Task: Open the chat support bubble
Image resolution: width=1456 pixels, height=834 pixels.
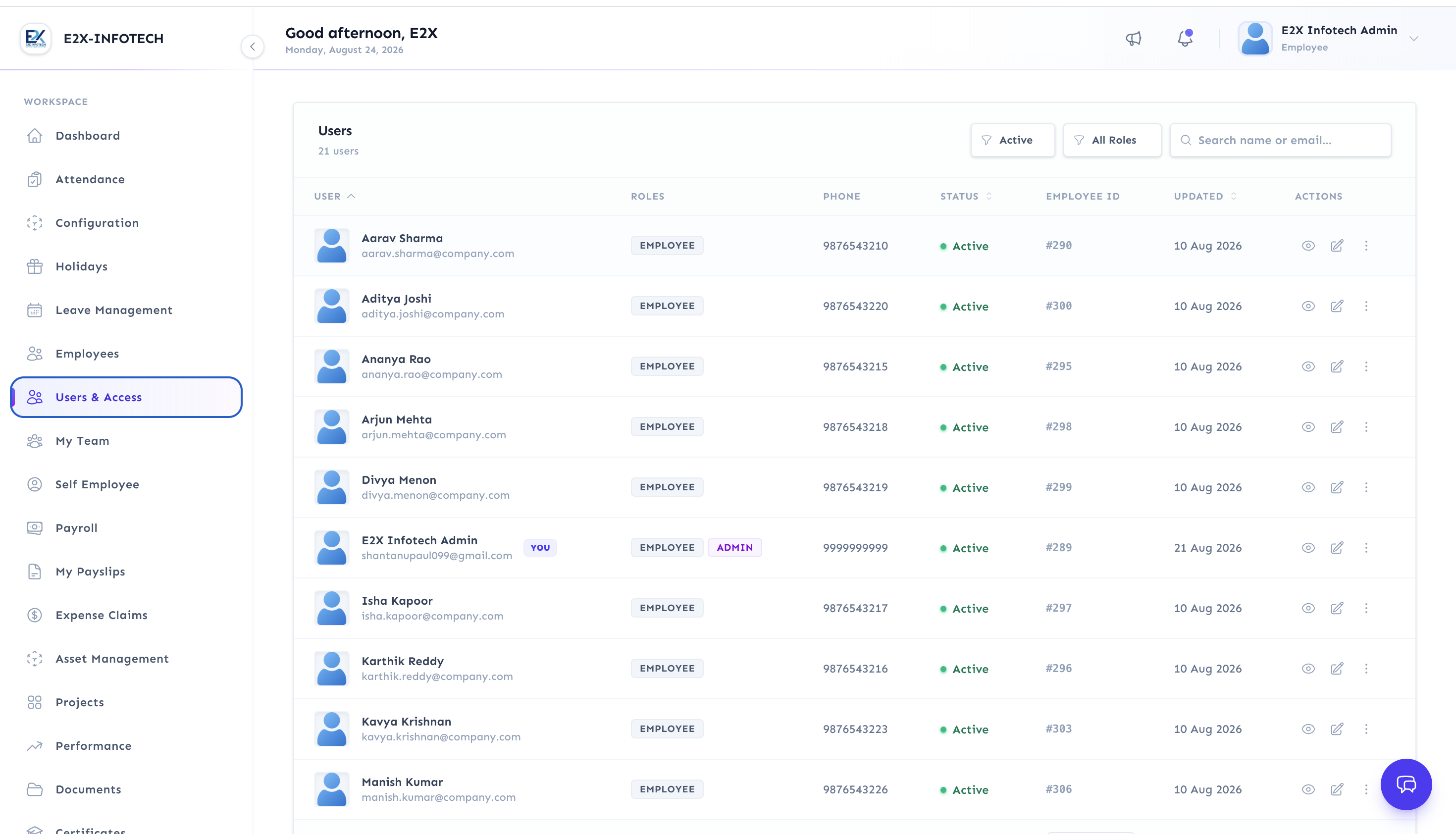Action: 1406,784
